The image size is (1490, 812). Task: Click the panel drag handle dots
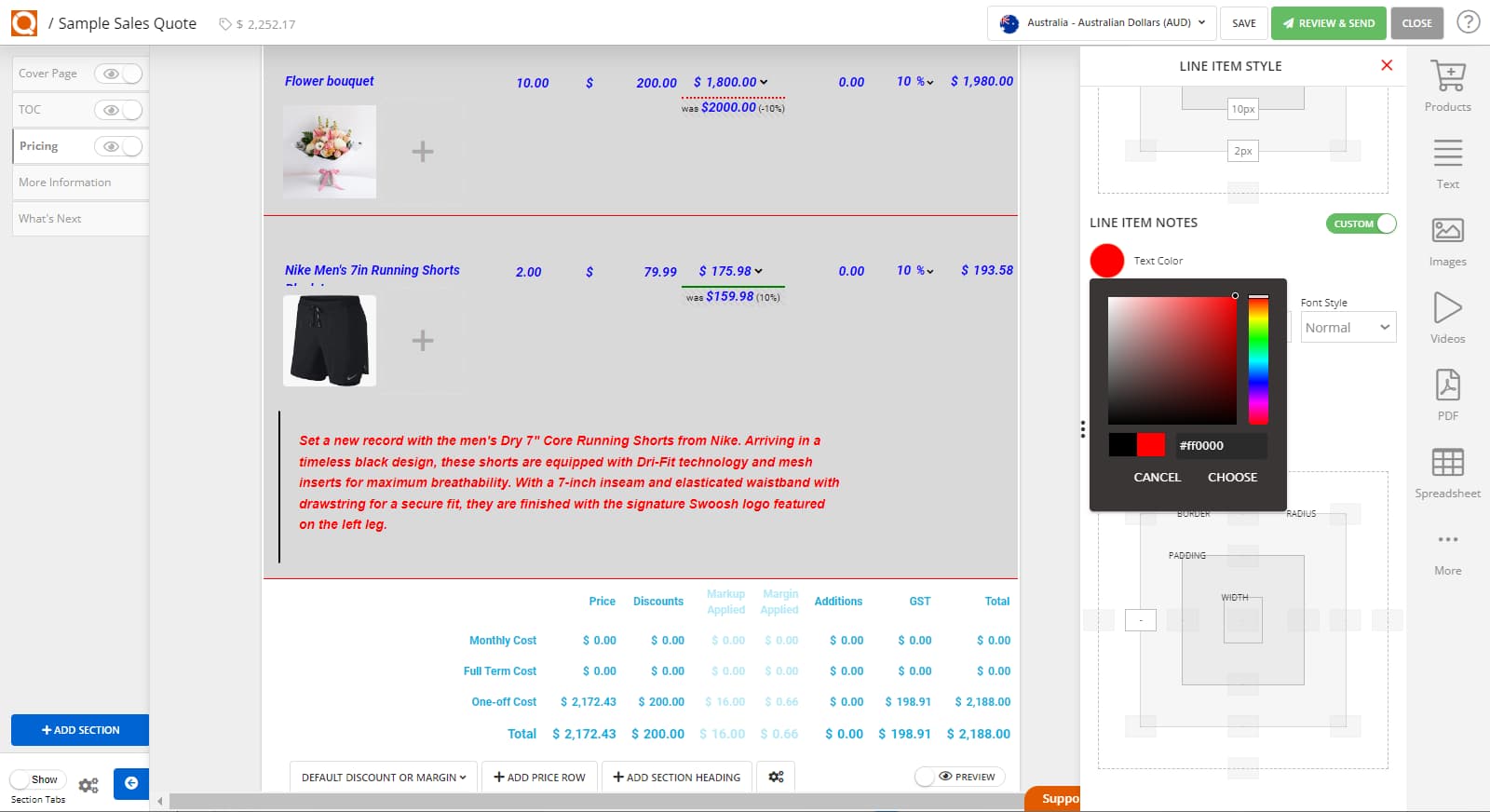[x=1082, y=429]
